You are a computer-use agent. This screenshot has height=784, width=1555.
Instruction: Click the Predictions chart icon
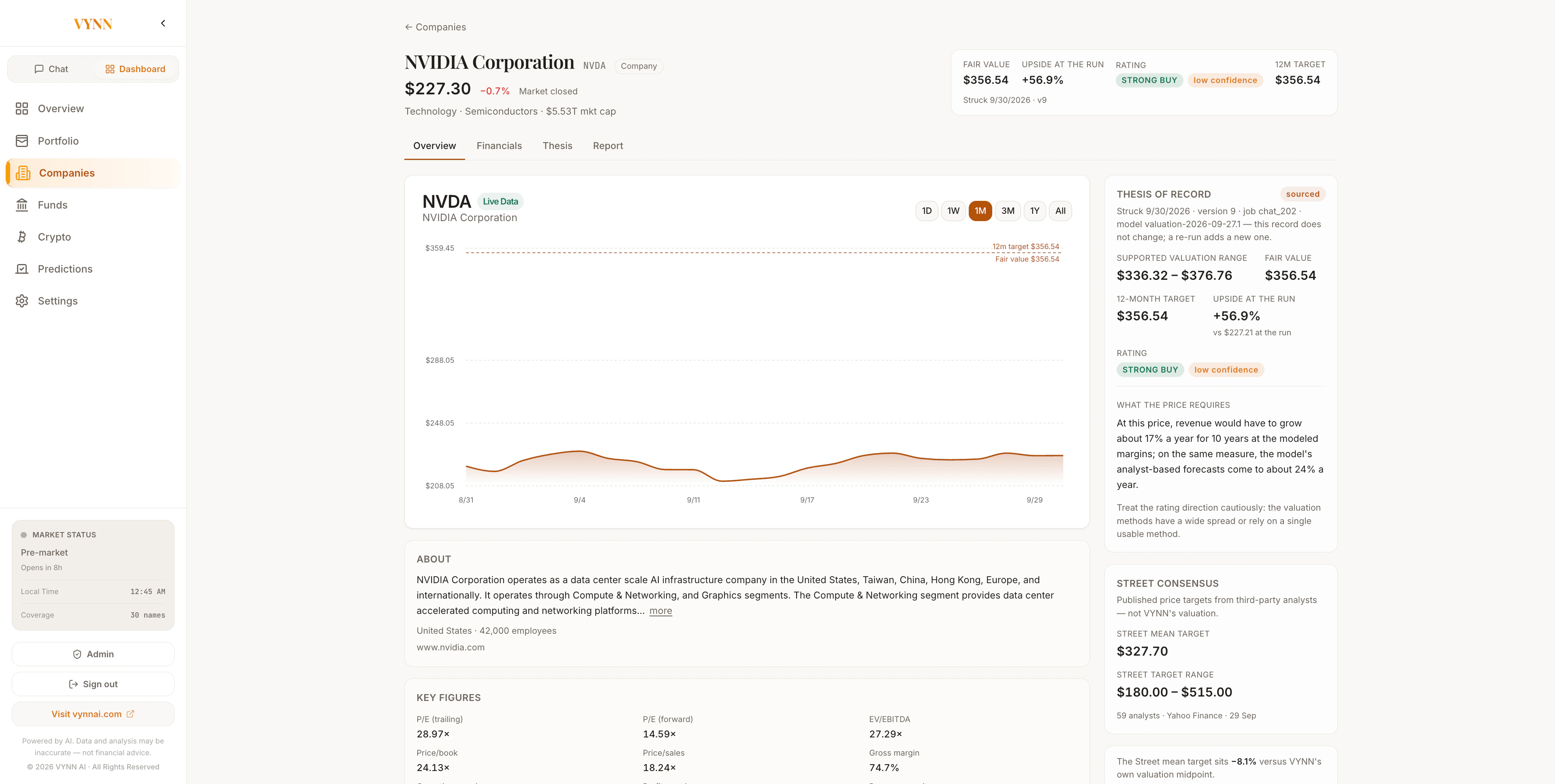pyautogui.click(x=22, y=269)
